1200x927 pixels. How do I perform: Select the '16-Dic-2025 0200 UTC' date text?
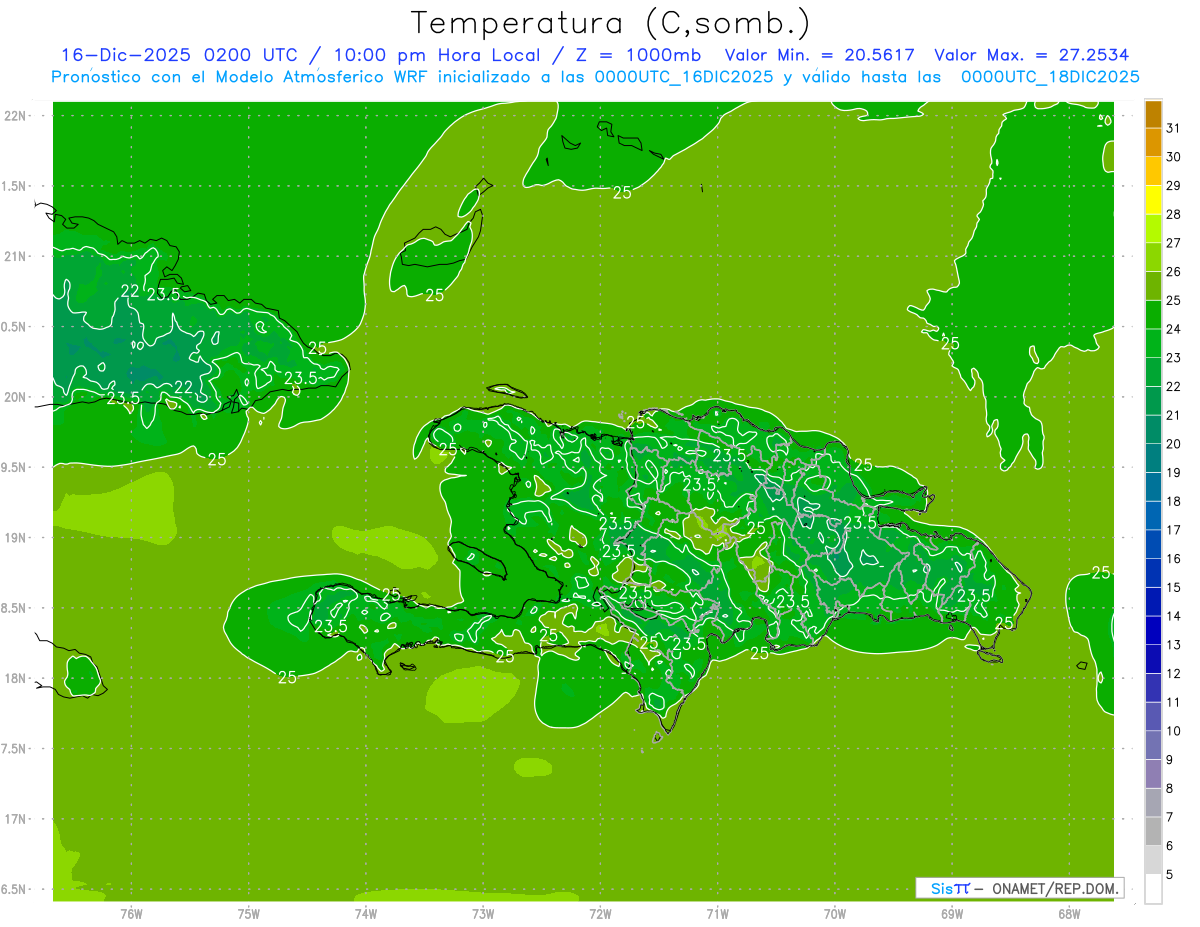(x=179, y=55)
